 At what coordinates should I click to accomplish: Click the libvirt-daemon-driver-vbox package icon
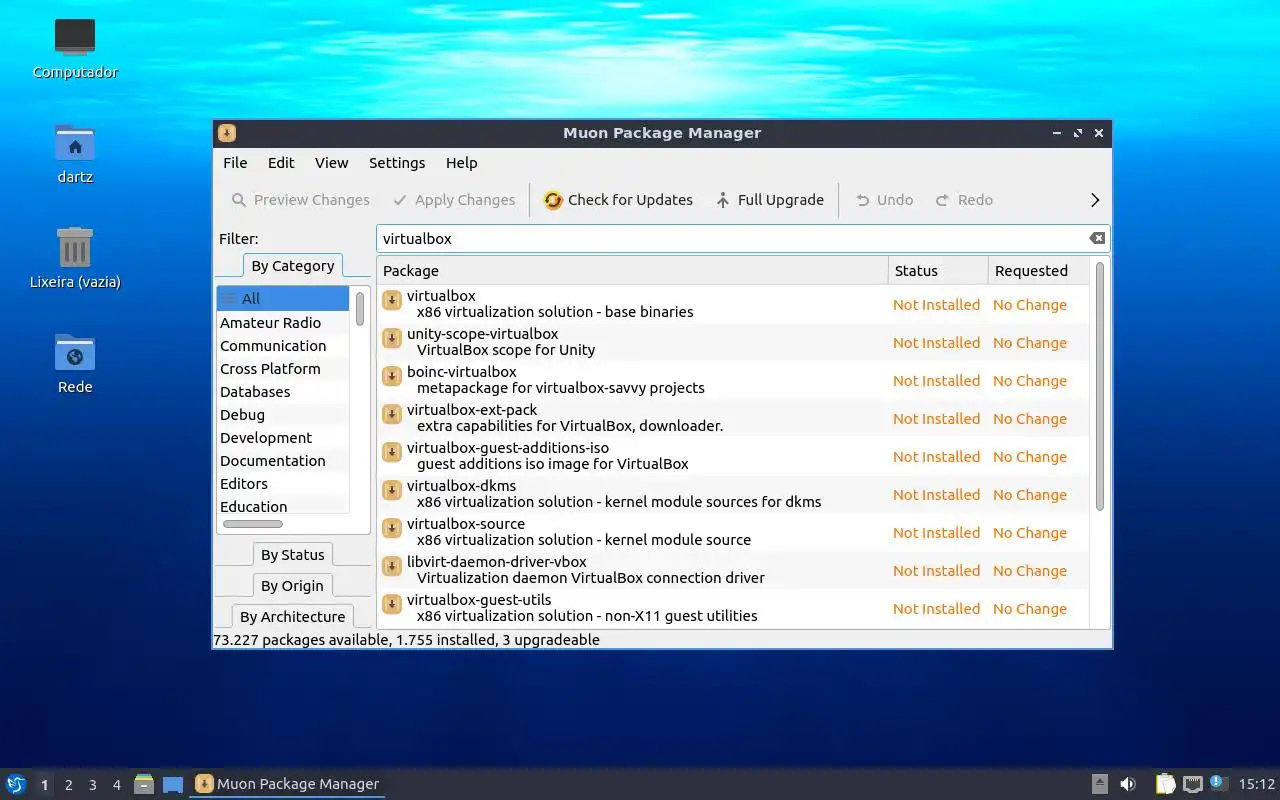point(392,566)
